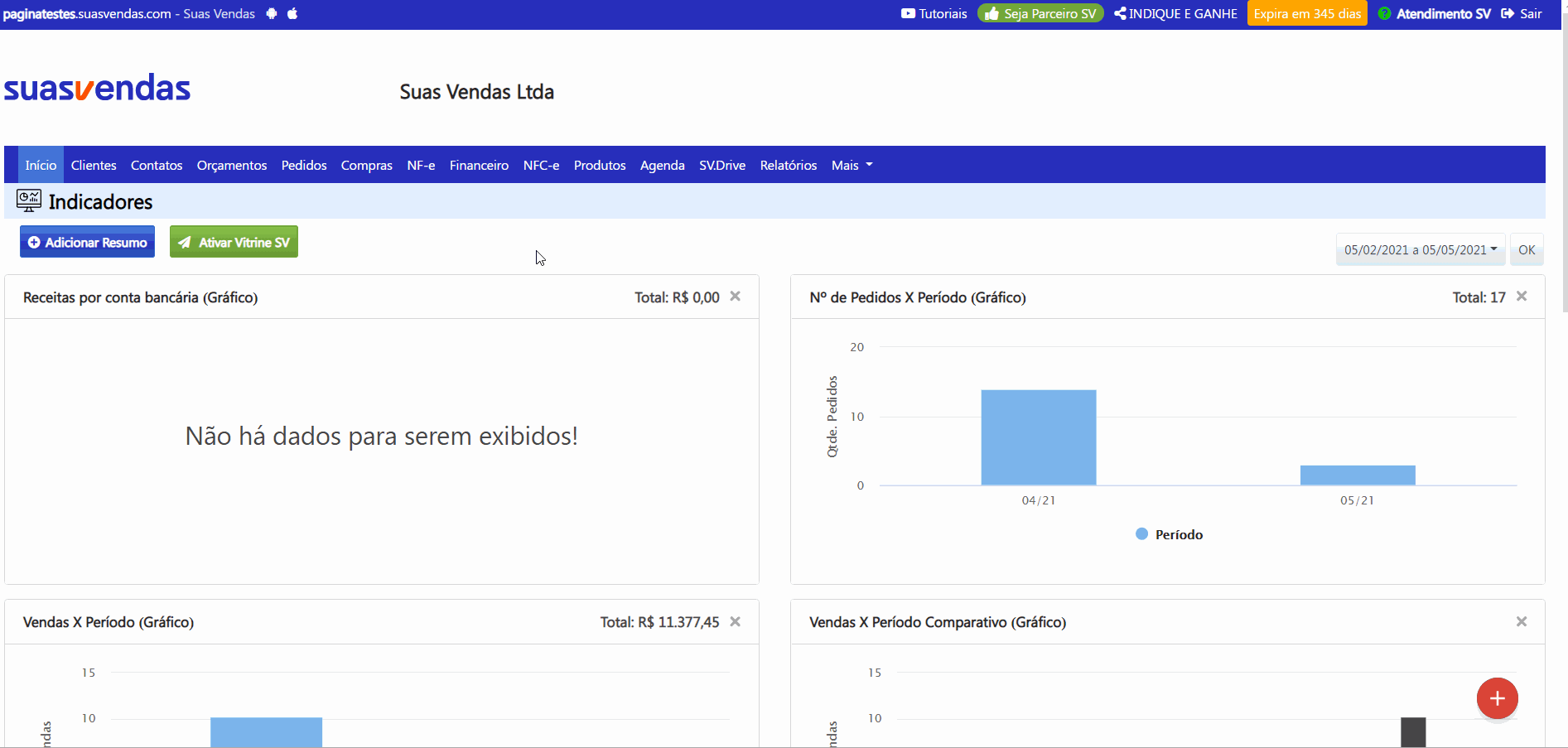The height and width of the screenshot is (748, 1568).
Task: Open the Clientes menu
Action: click(x=94, y=165)
